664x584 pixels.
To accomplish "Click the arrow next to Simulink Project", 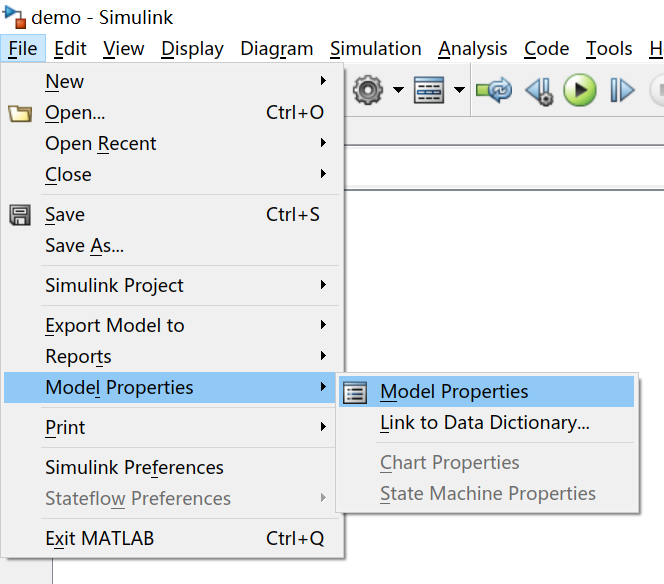I will 323,285.
